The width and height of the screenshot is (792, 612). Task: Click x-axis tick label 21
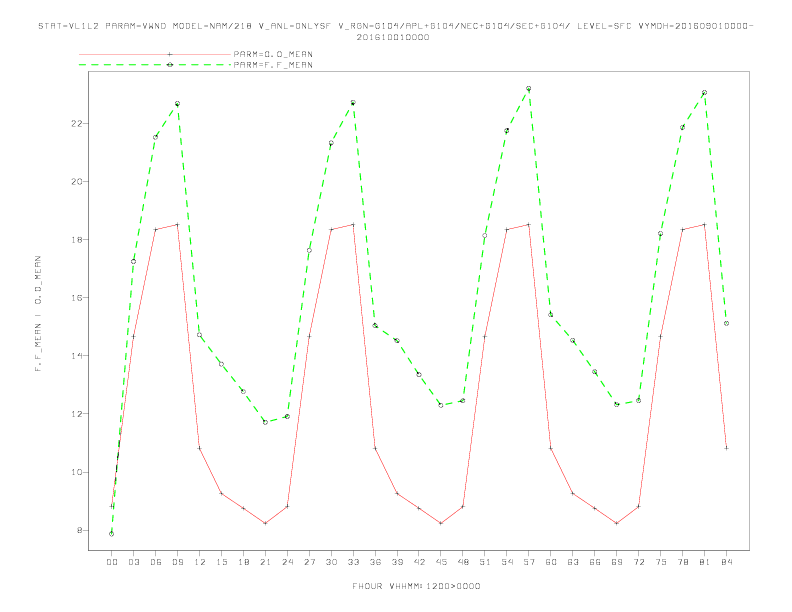tap(265, 562)
